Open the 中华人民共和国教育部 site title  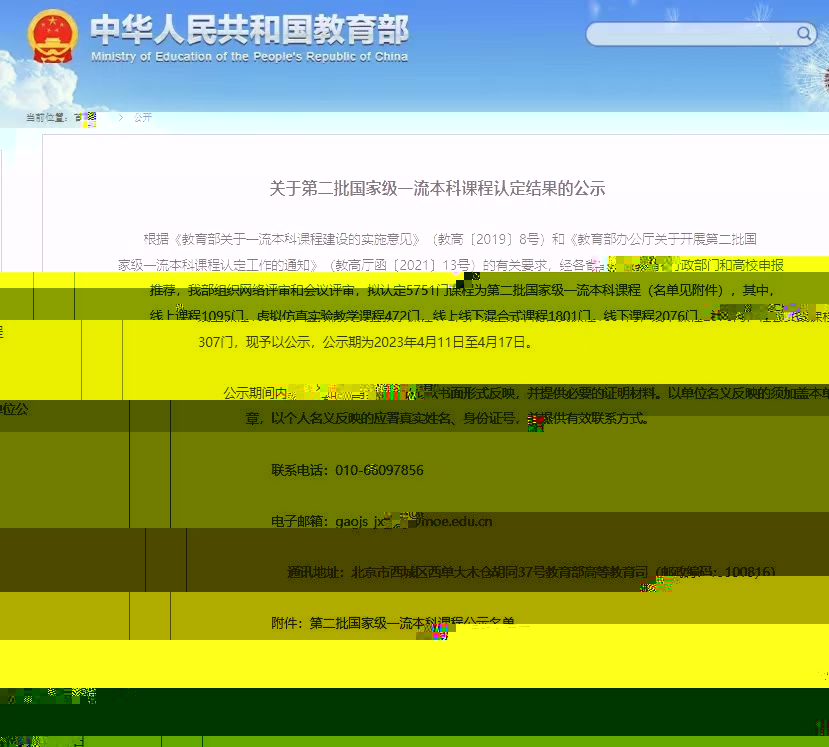[x=249, y=28]
